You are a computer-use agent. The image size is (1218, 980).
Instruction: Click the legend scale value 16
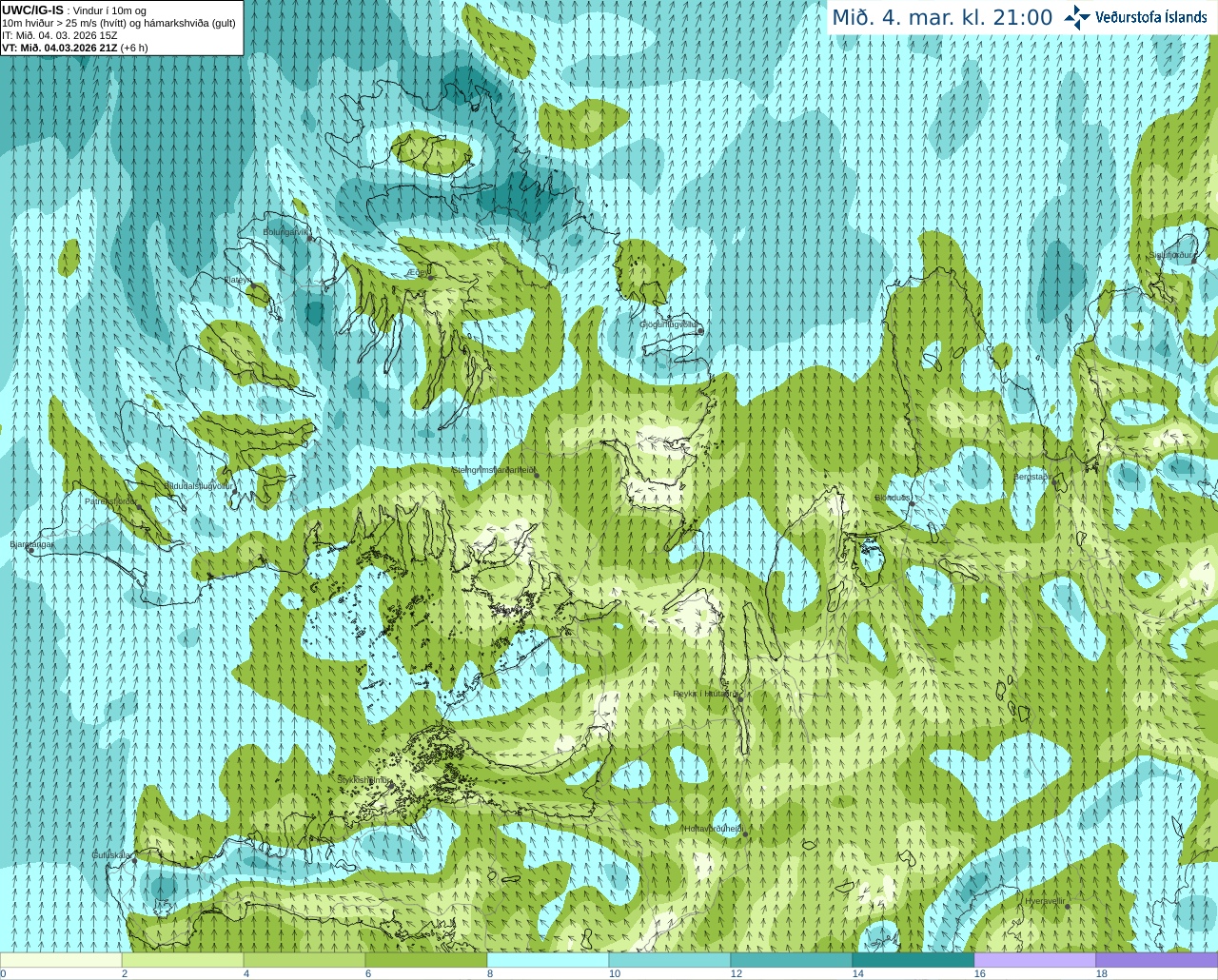click(980, 974)
